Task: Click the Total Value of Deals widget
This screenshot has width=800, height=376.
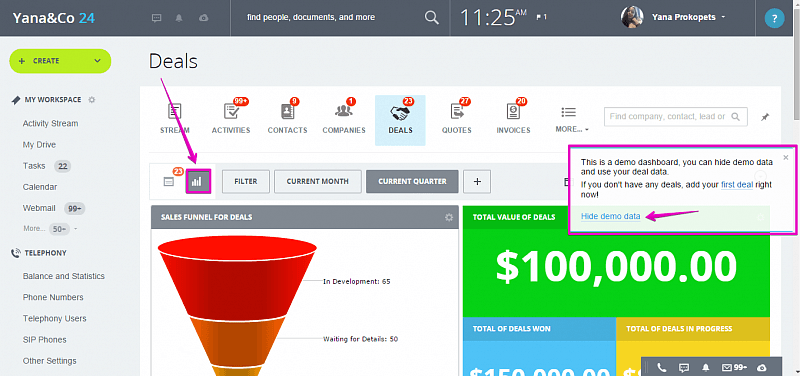Action: click(x=616, y=261)
